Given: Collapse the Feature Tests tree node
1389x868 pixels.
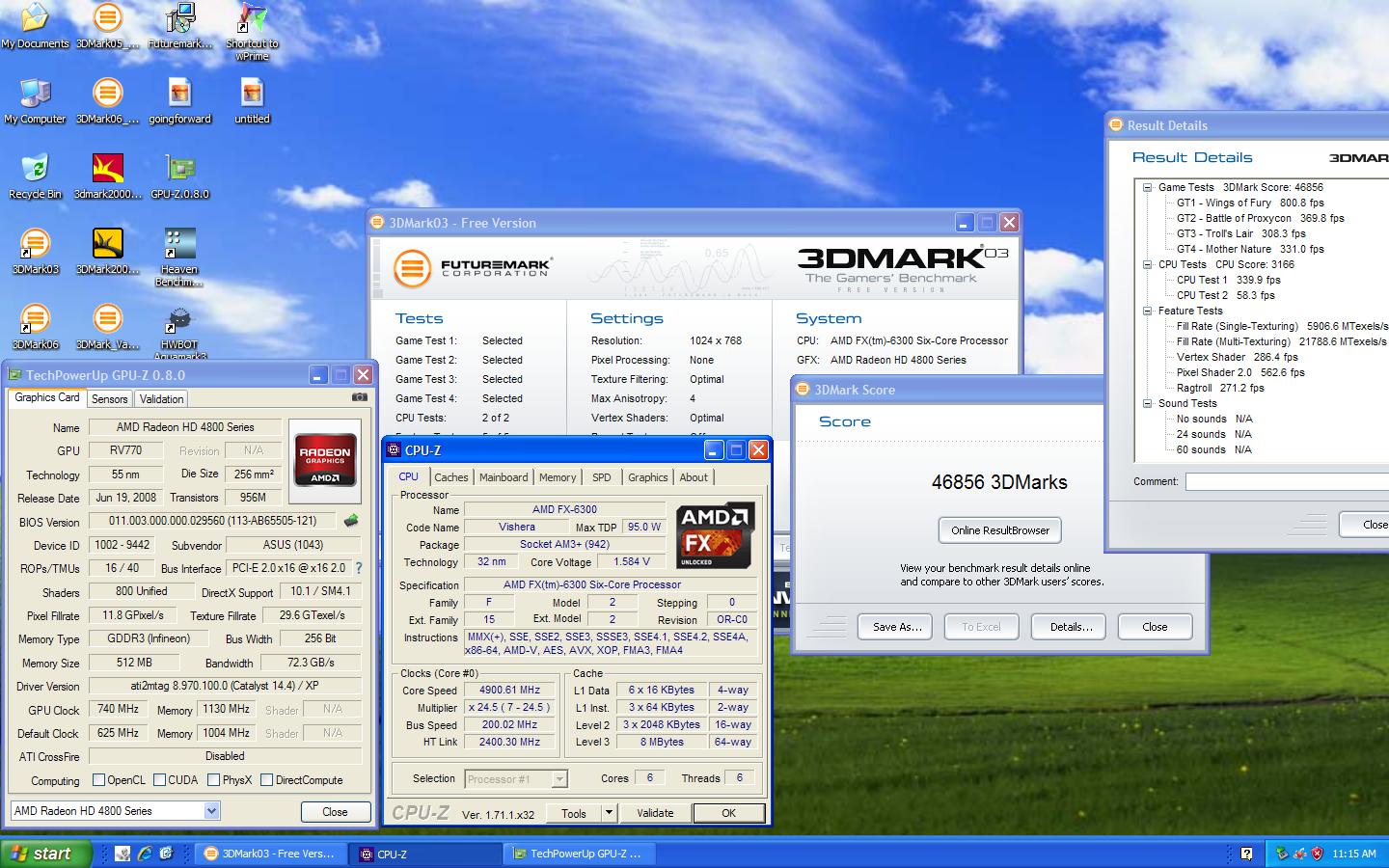Looking at the screenshot, I should point(1147,312).
